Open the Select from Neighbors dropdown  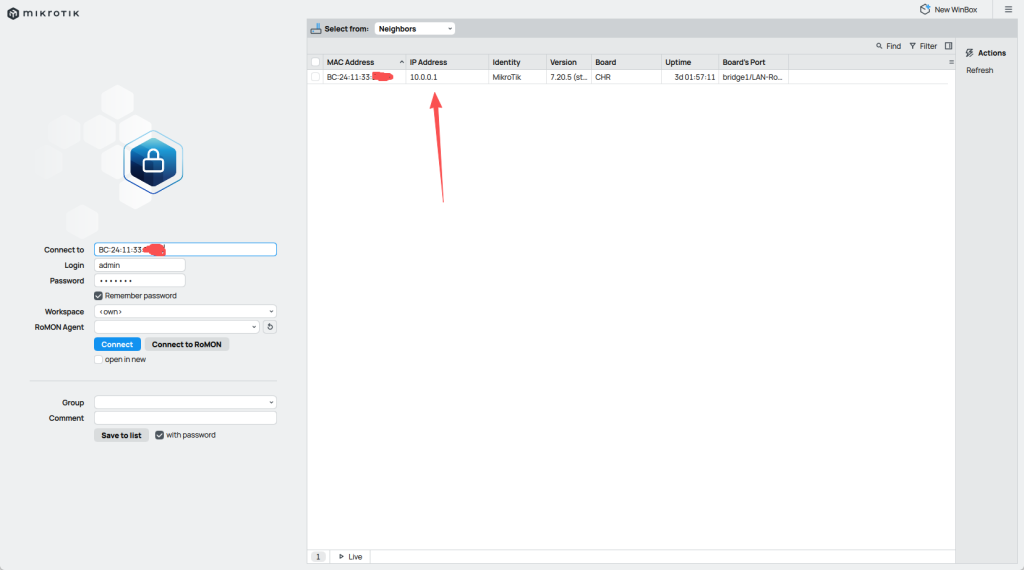click(x=415, y=29)
